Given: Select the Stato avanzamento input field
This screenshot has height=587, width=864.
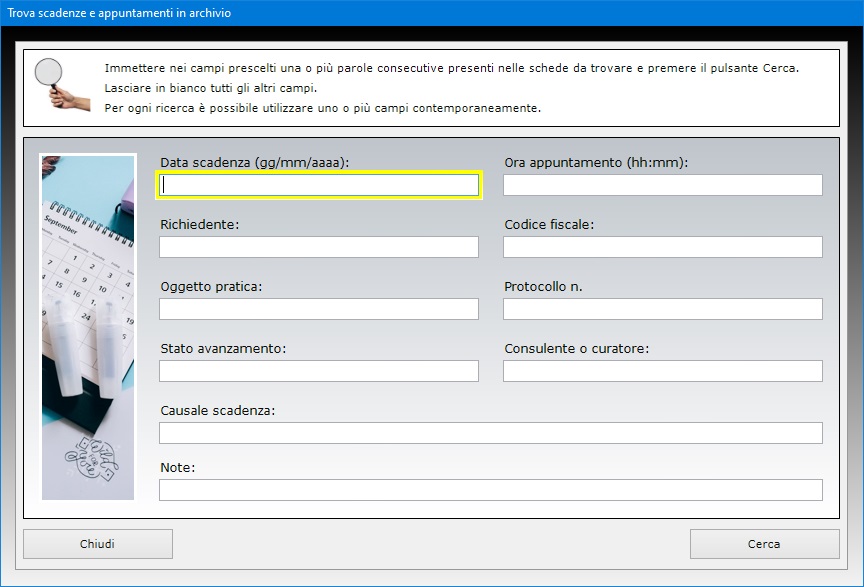Looking at the screenshot, I should (319, 371).
